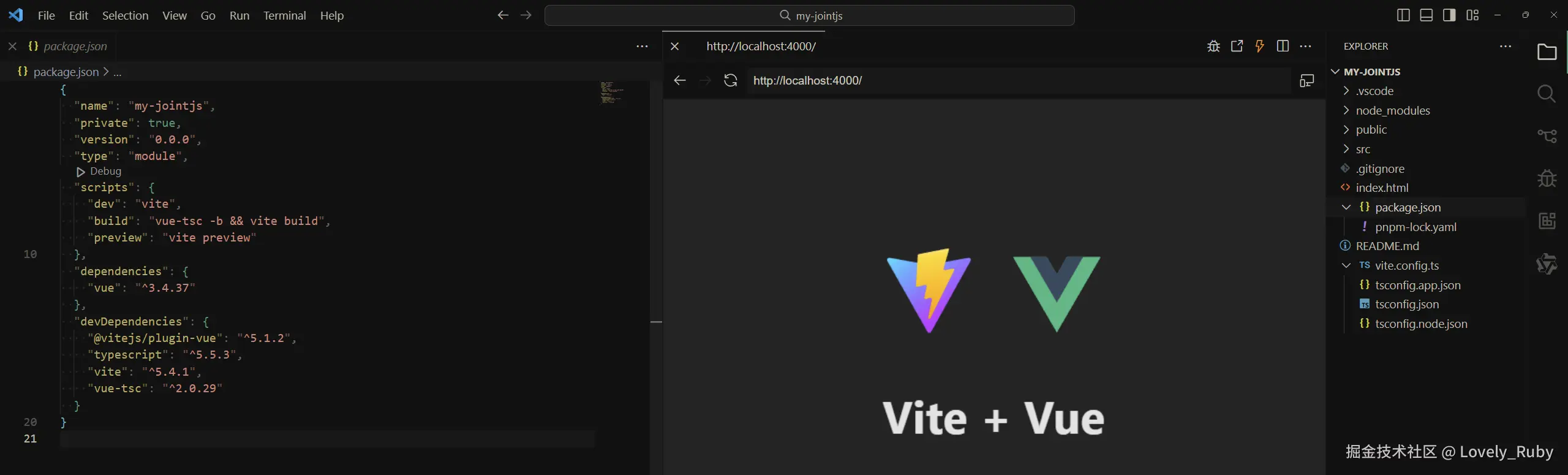The height and width of the screenshot is (475, 1568).
Task: Open the Explorer folder icon in activity bar
Action: (1547, 52)
